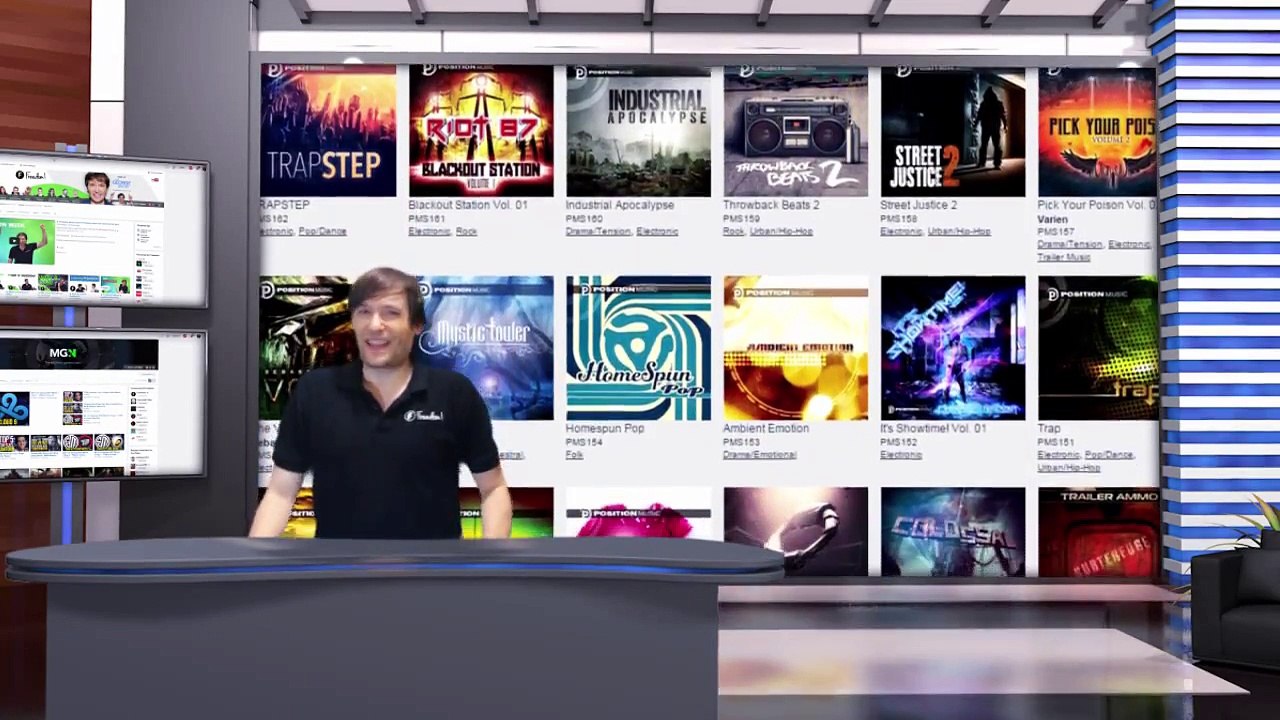Open the Street Justice 2 album cover
The image size is (1280, 720).
(953, 131)
